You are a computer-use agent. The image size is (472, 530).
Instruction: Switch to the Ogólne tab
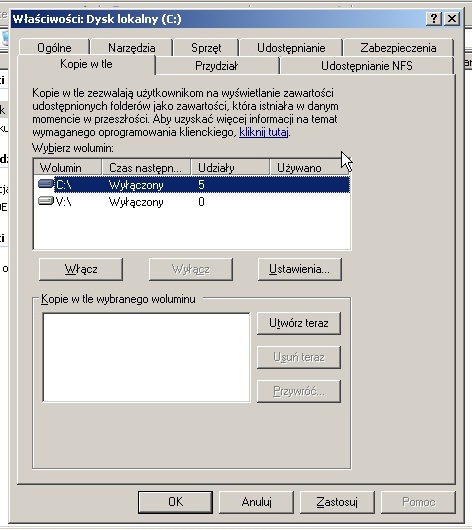[54, 48]
